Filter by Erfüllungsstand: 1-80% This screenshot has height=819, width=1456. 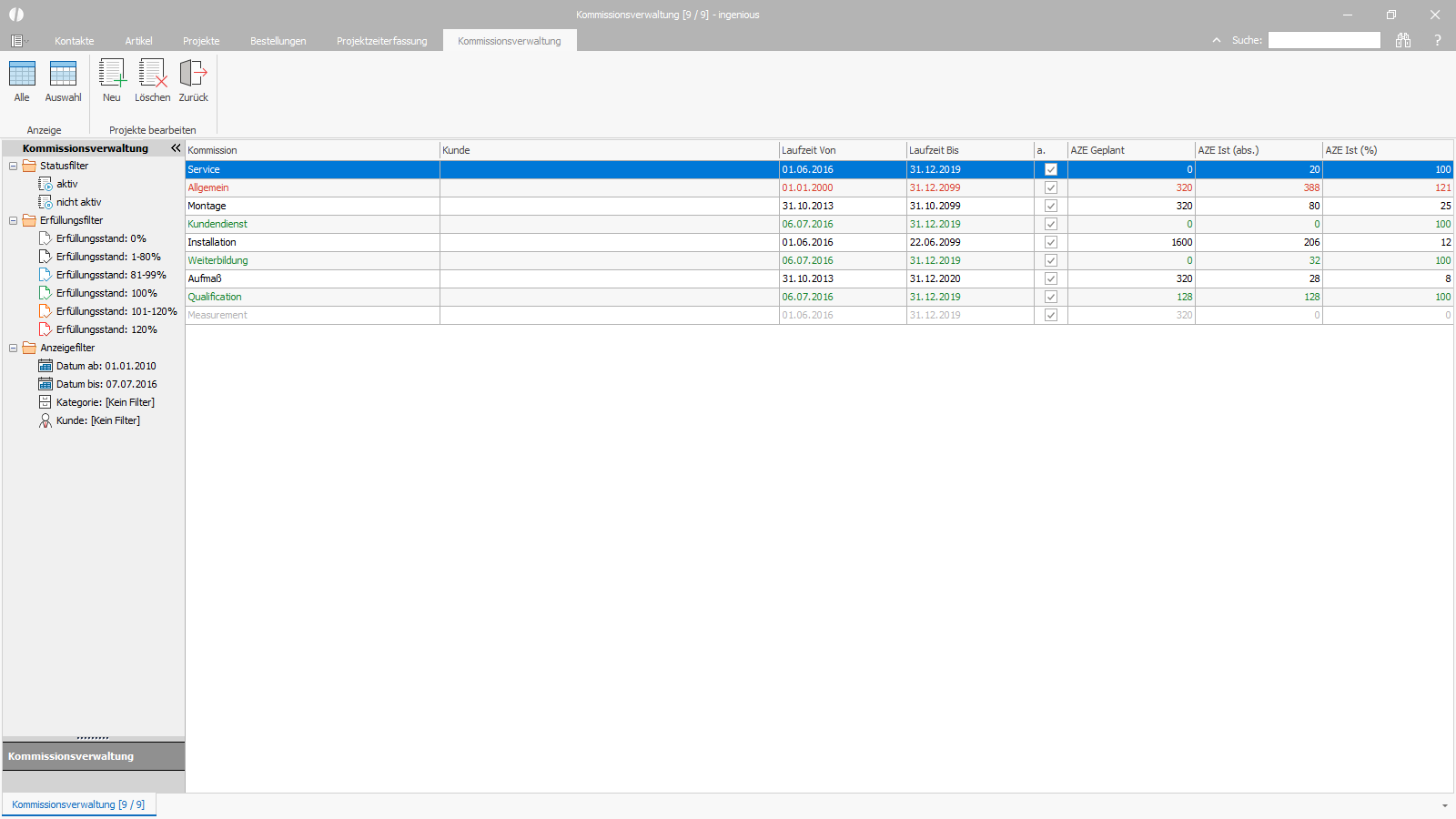[107, 257]
